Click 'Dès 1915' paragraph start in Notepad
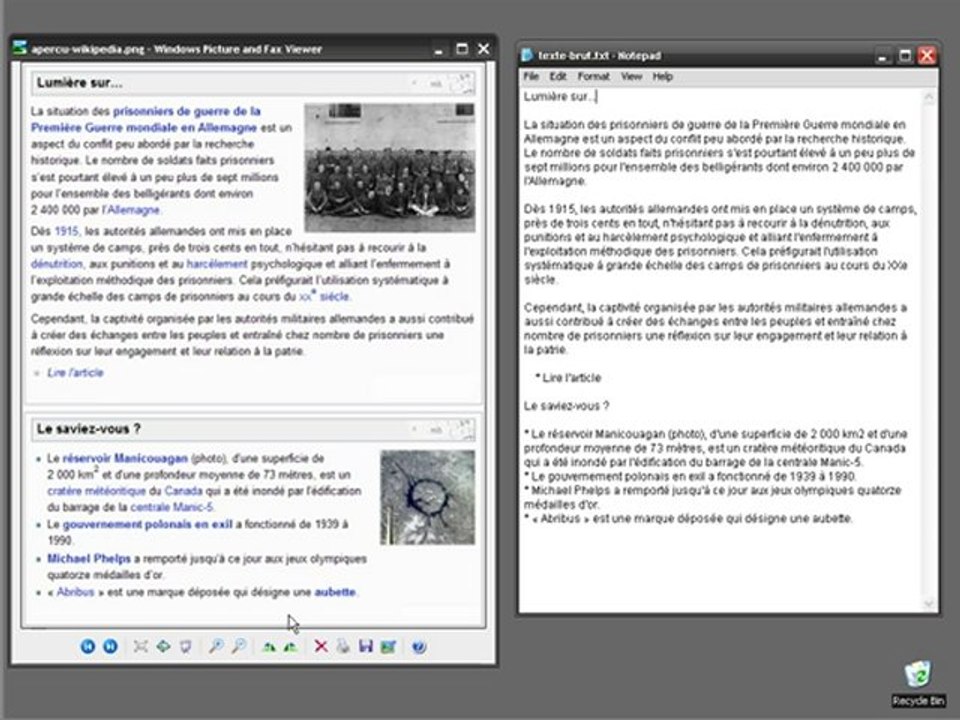 [x=549, y=209]
